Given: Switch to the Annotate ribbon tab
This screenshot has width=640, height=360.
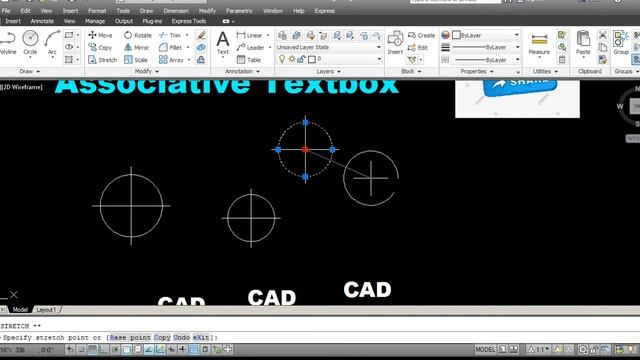Looking at the screenshot, I should pos(42,21).
